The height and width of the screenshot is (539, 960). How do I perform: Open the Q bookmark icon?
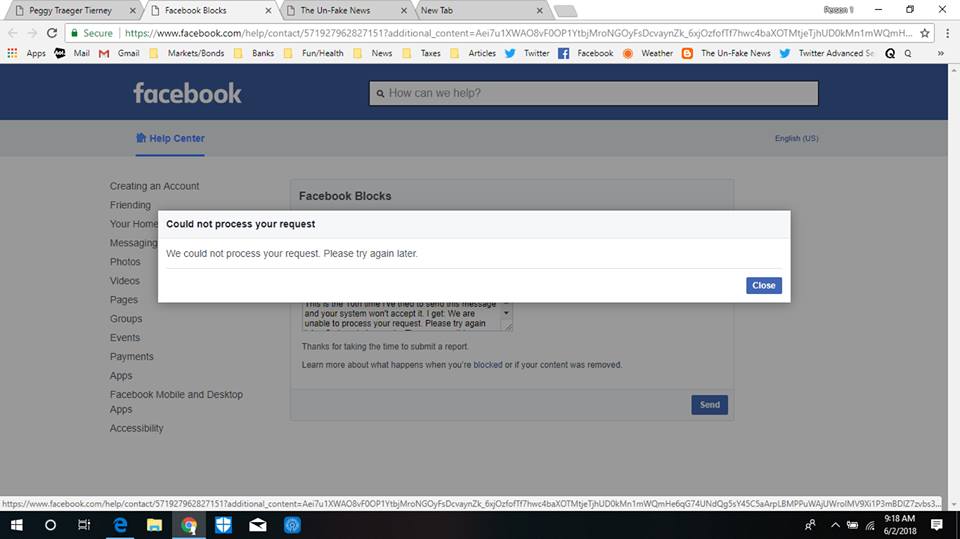pyautogui.click(x=890, y=53)
